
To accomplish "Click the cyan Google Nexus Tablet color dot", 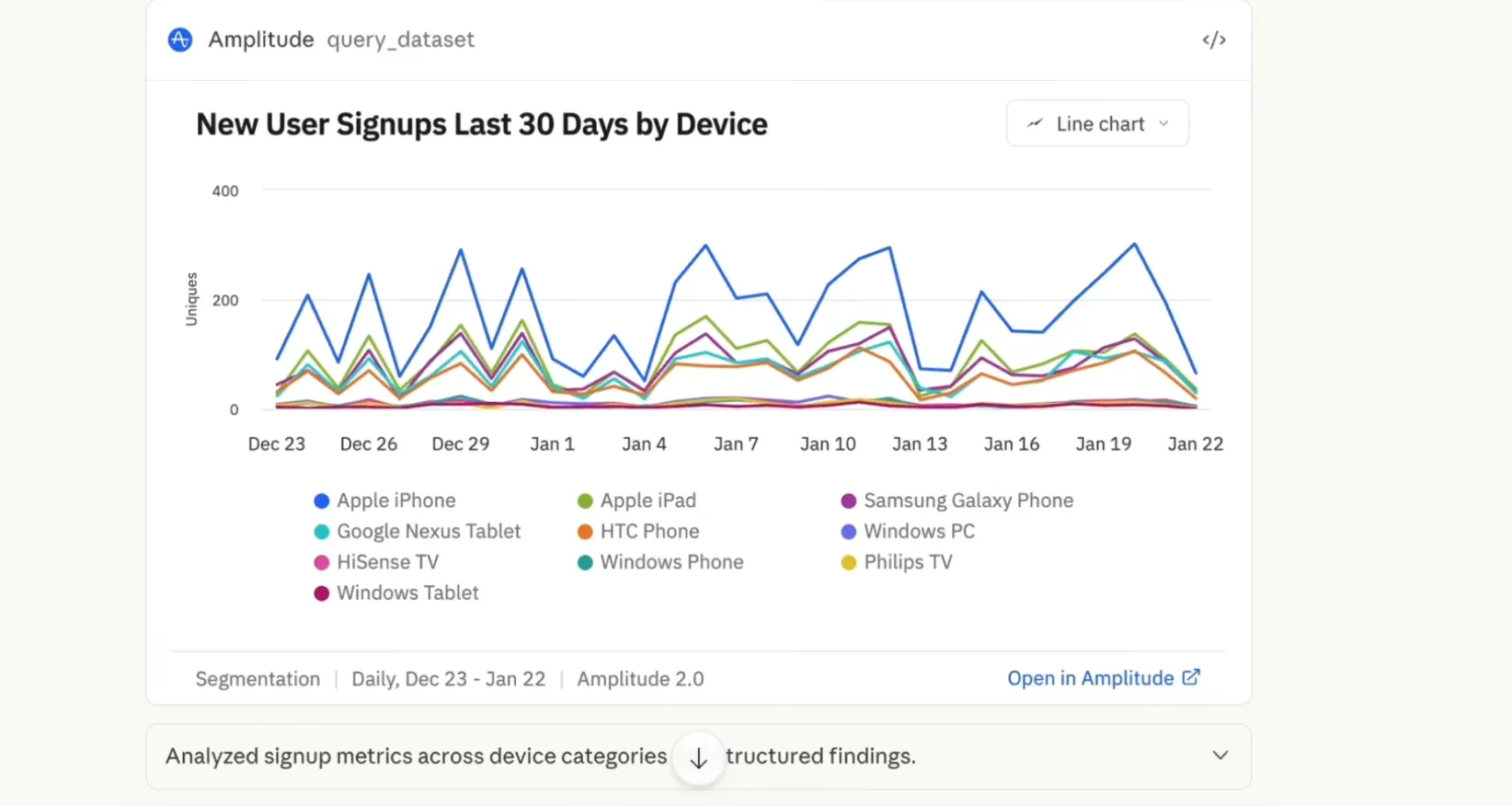I will pyautogui.click(x=322, y=532).
